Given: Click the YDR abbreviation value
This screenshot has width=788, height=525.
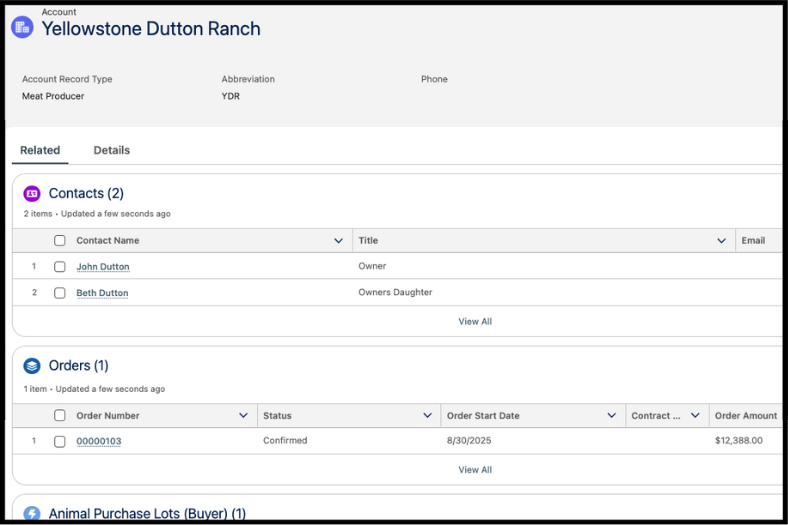Looking at the screenshot, I should click(231, 96).
